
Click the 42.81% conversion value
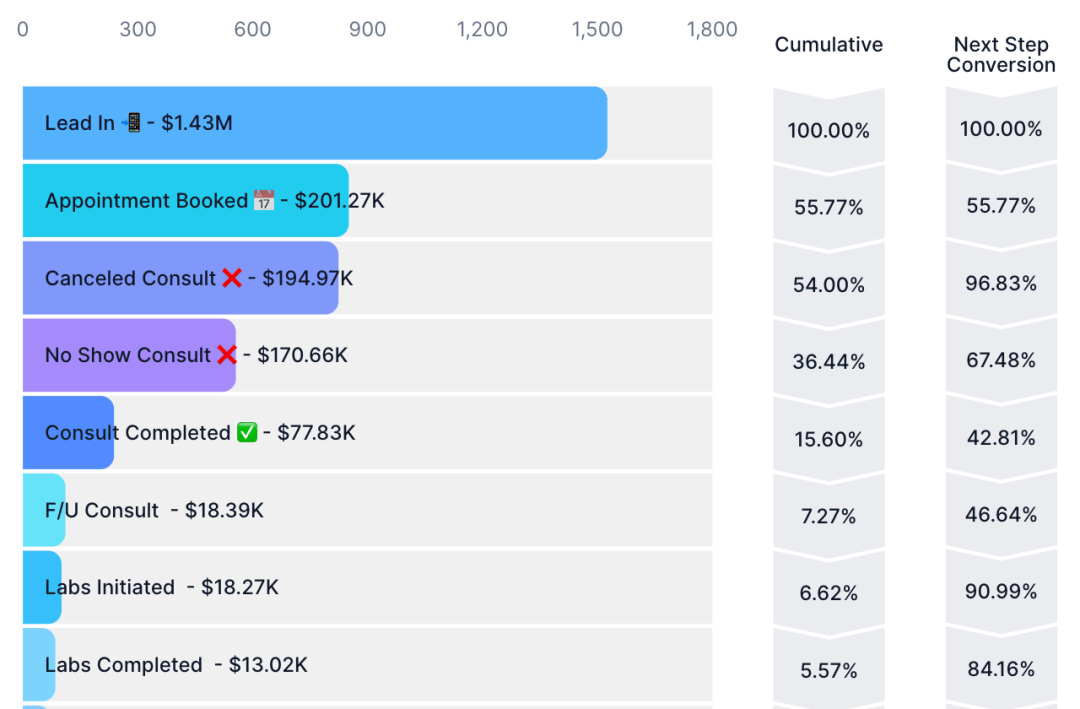pos(1001,438)
